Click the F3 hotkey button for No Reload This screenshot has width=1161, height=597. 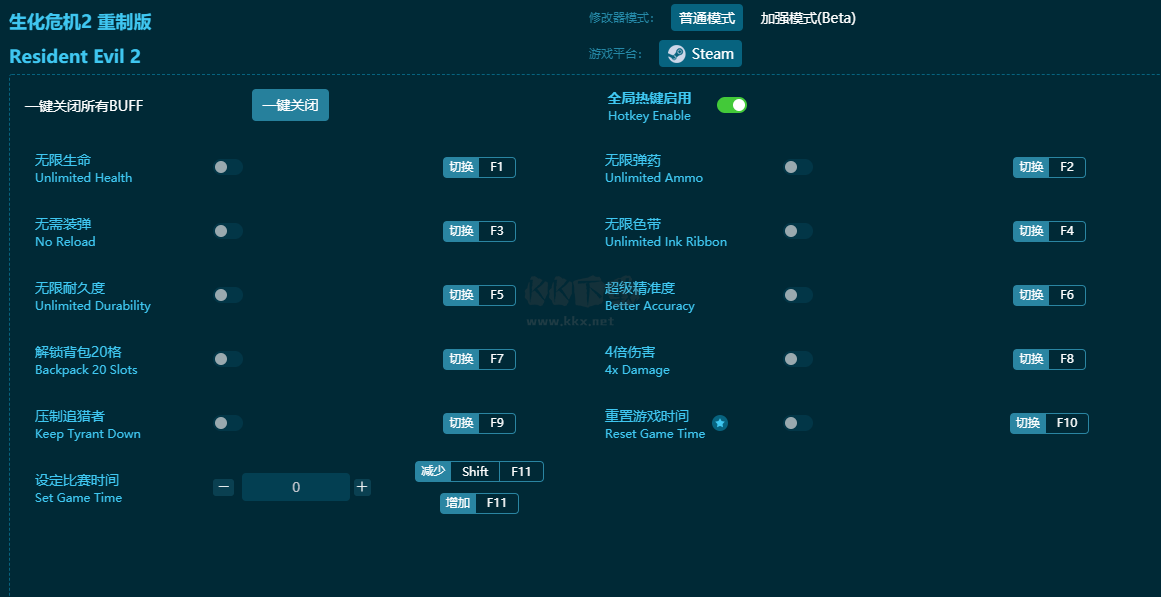479,231
